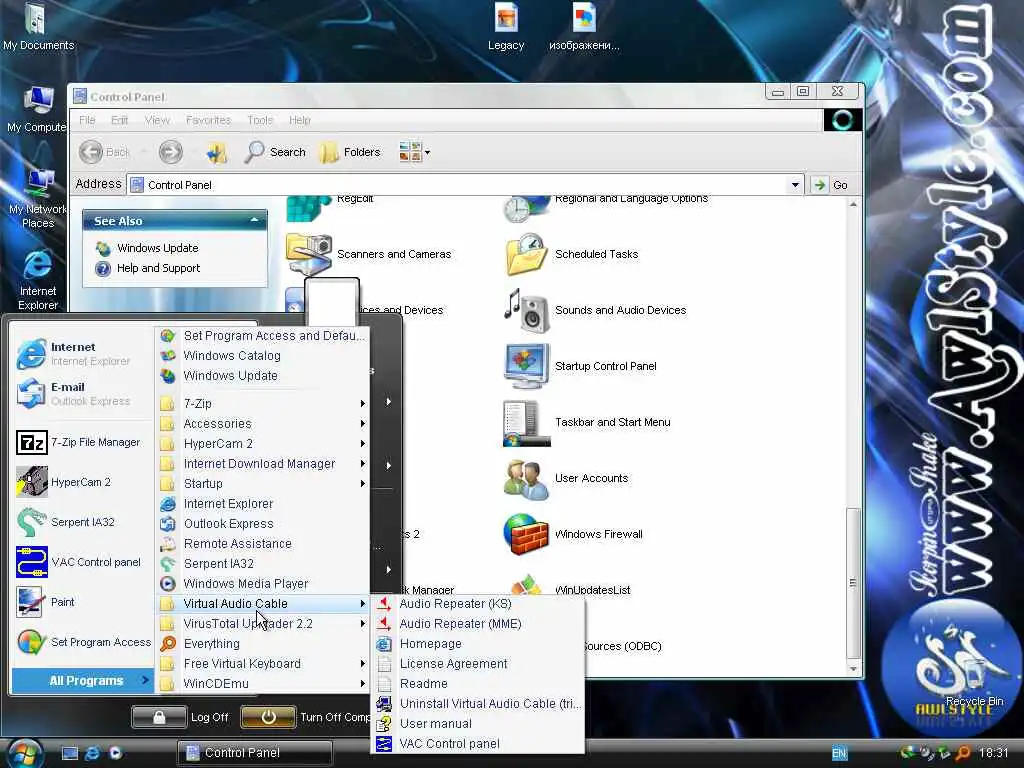Viewport: 1024px width, 768px height.
Task: Click Control Panel taskbar button
Action: click(x=255, y=753)
